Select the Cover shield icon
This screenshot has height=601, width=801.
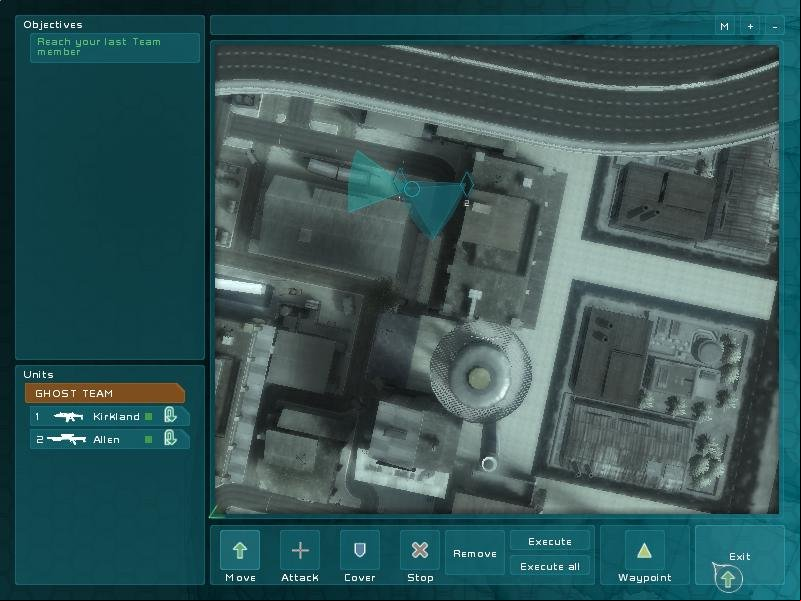[x=360, y=550]
